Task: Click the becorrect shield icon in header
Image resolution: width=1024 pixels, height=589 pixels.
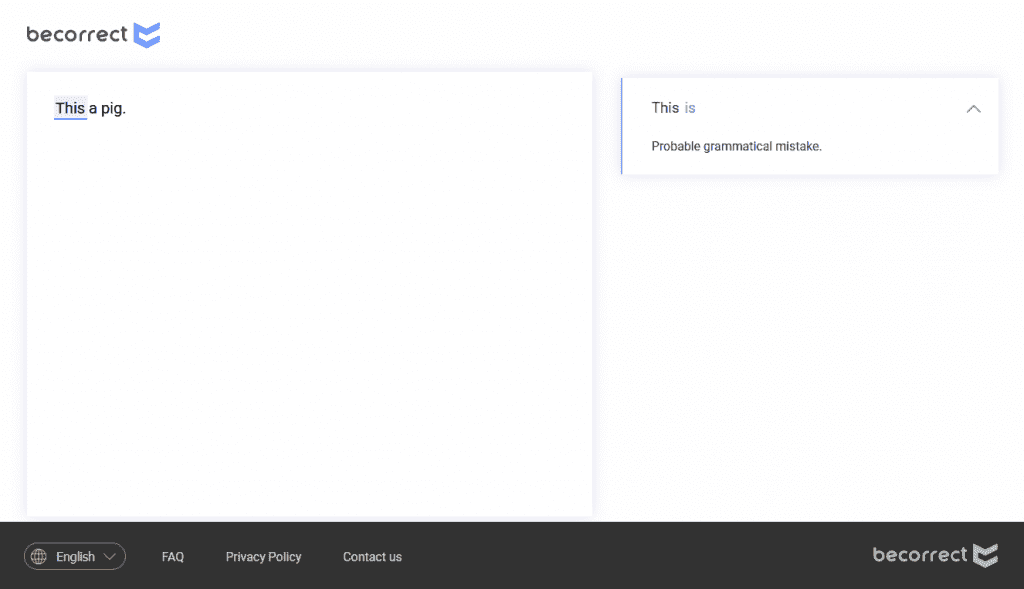Action: (147, 35)
